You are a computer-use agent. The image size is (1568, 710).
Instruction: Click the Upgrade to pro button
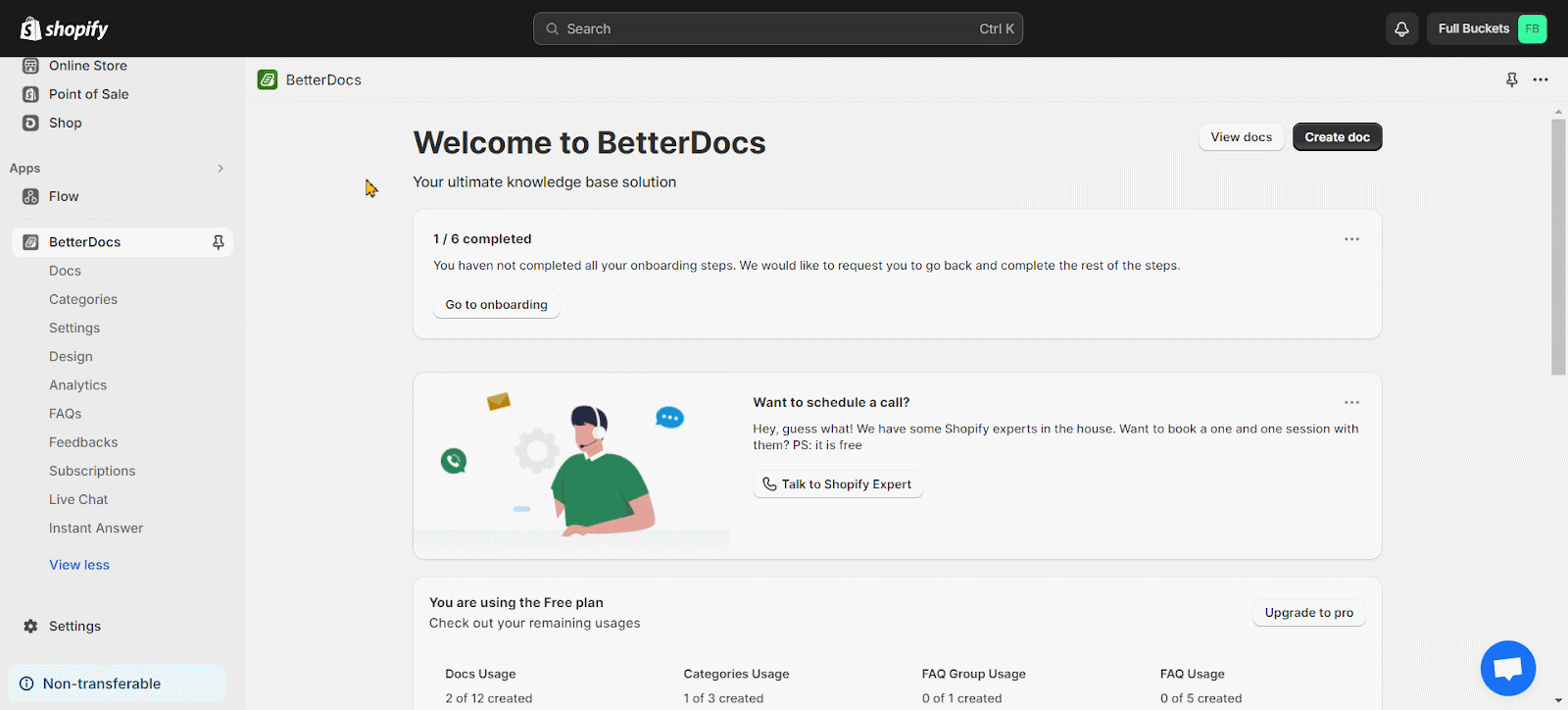click(x=1308, y=613)
